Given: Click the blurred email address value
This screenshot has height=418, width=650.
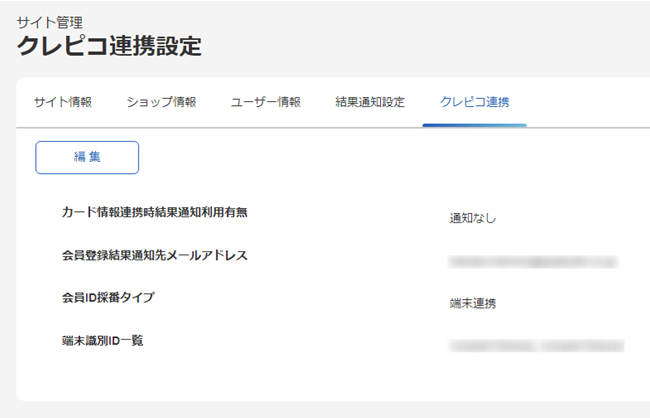Looking at the screenshot, I should [534, 262].
